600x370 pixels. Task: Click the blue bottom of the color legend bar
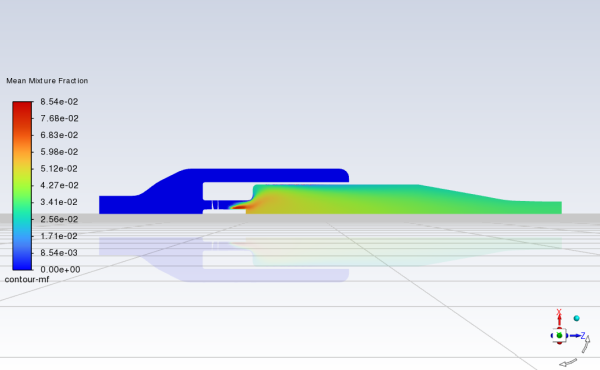tap(22, 266)
